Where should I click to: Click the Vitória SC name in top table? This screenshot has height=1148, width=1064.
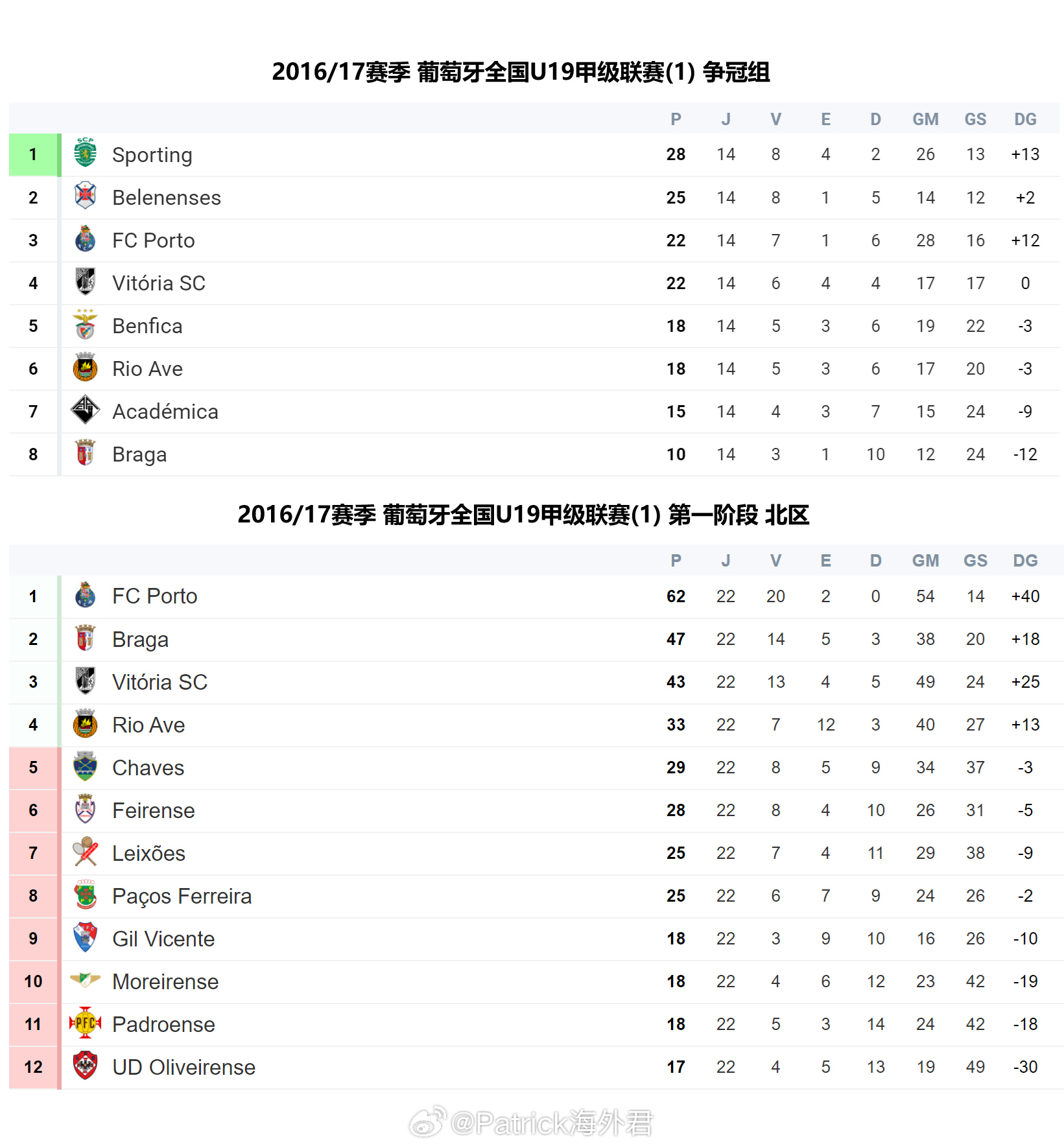pos(158,283)
